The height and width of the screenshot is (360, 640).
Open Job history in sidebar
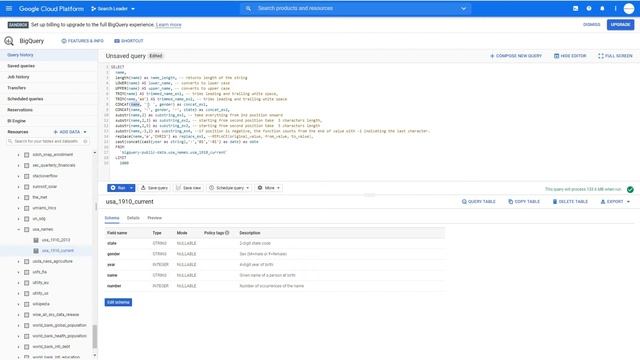click(49, 77)
